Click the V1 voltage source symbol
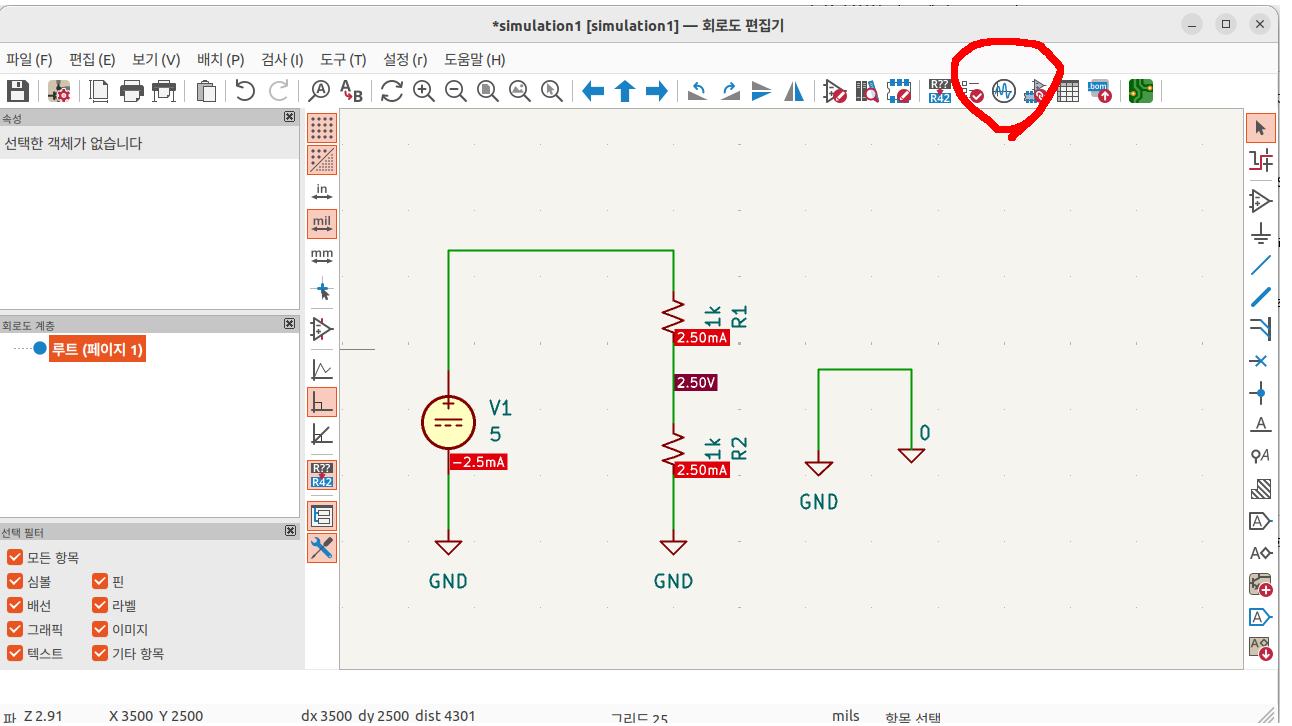The width and height of the screenshot is (1292, 726). pos(448,421)
